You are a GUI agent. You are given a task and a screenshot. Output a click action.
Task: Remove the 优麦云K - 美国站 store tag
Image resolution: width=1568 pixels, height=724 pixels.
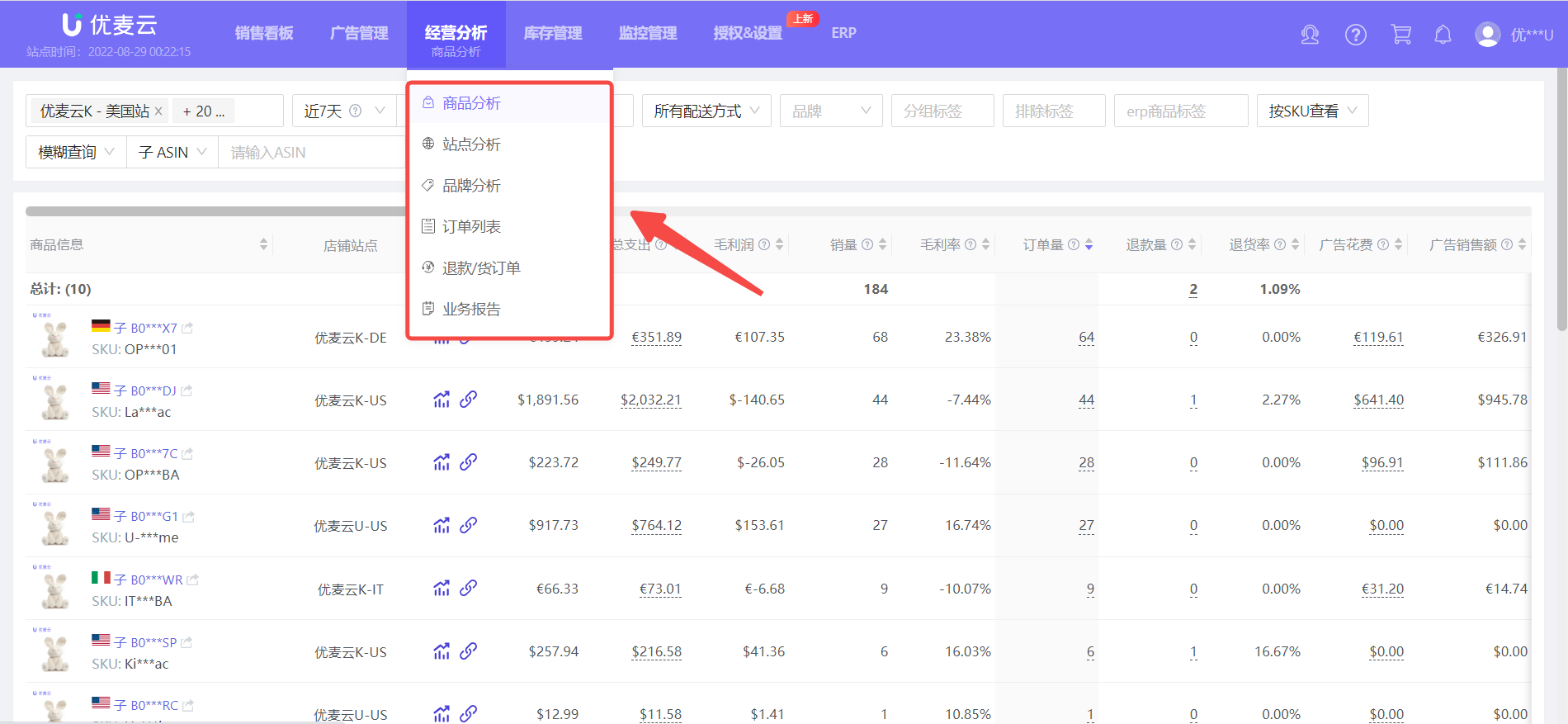158,111
